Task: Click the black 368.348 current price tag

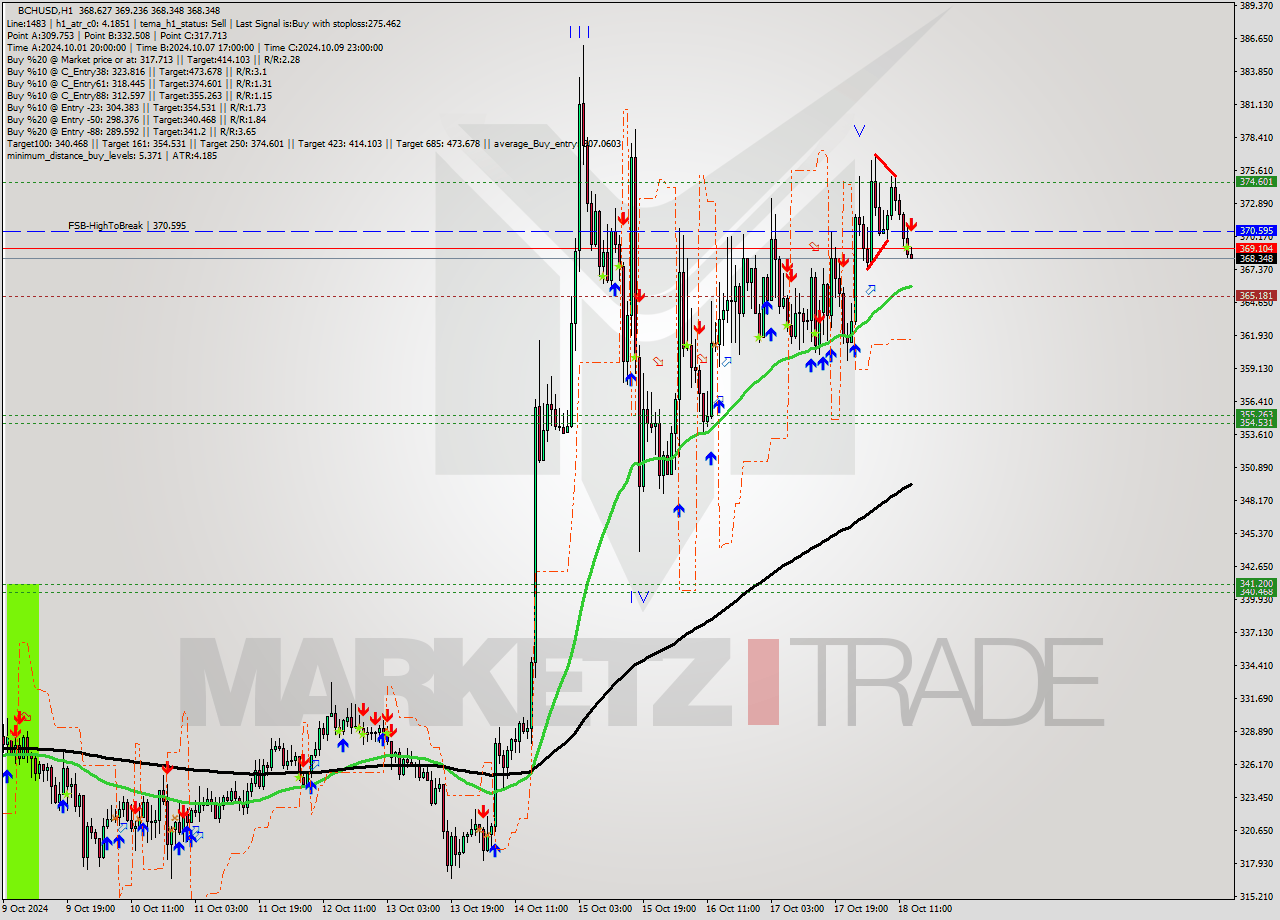Action: (1256, 258)
